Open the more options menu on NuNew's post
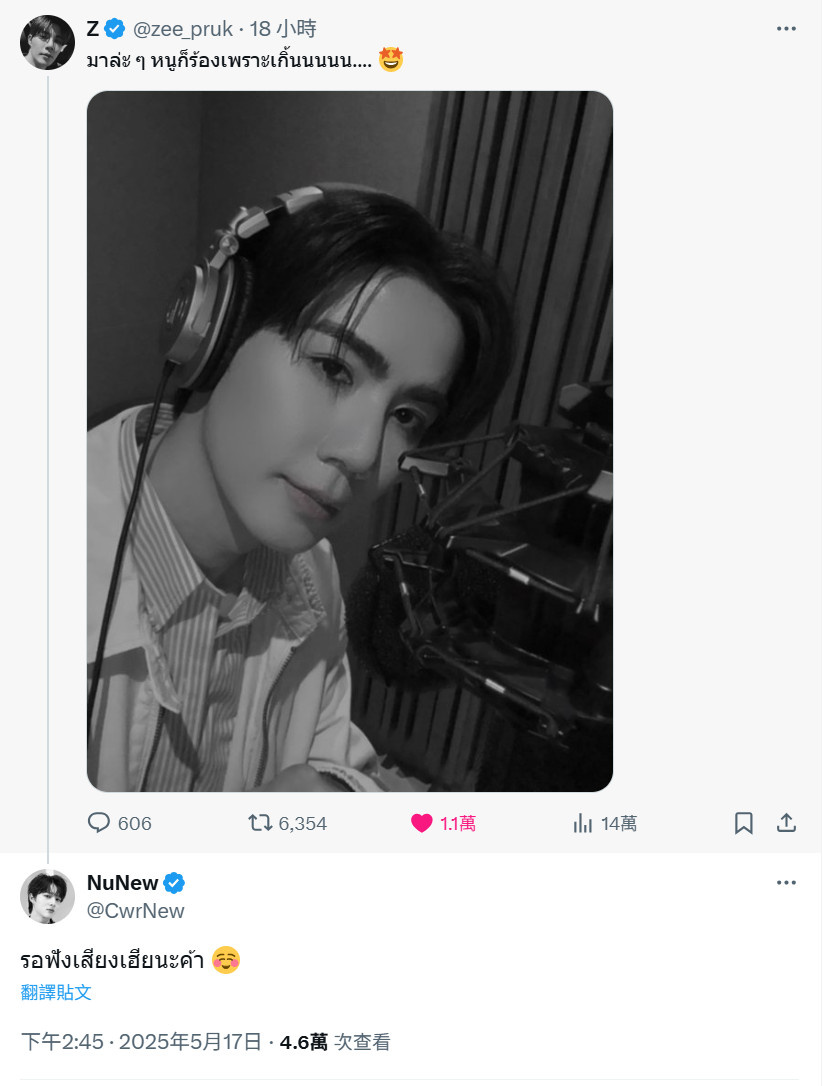 786,882
